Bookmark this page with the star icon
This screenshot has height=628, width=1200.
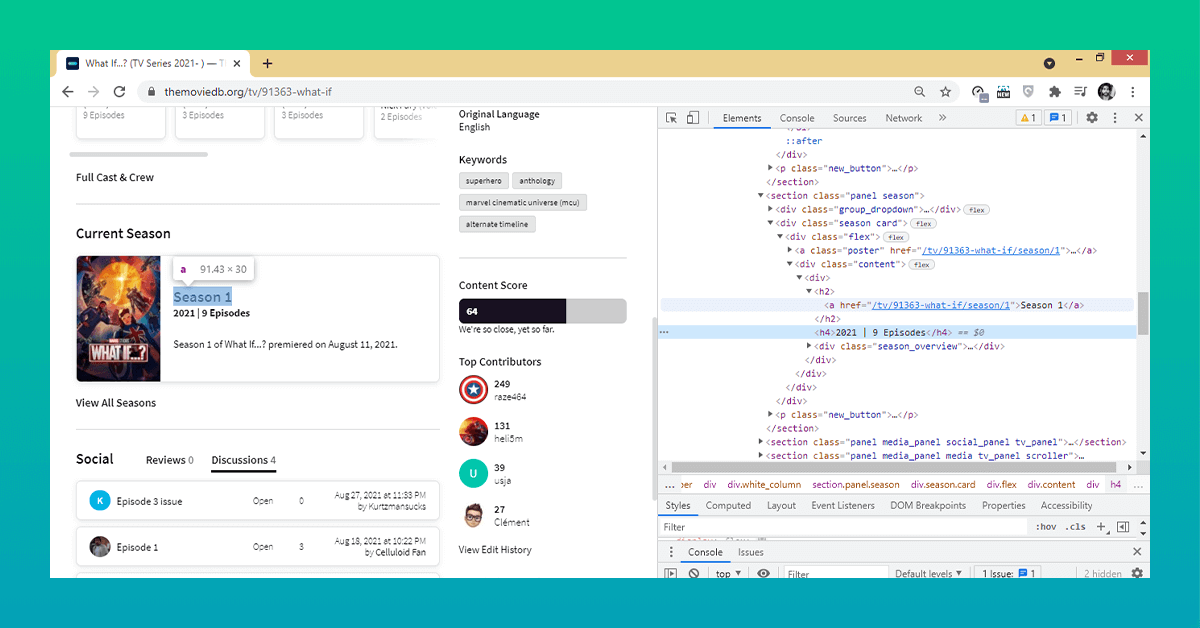[x=945, y=91]
